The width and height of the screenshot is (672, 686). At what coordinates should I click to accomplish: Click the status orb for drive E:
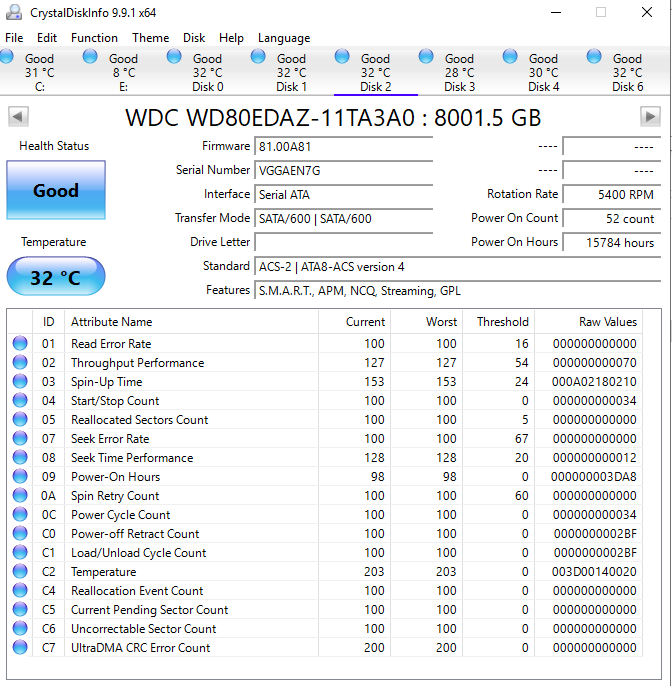tap(90, 56)
